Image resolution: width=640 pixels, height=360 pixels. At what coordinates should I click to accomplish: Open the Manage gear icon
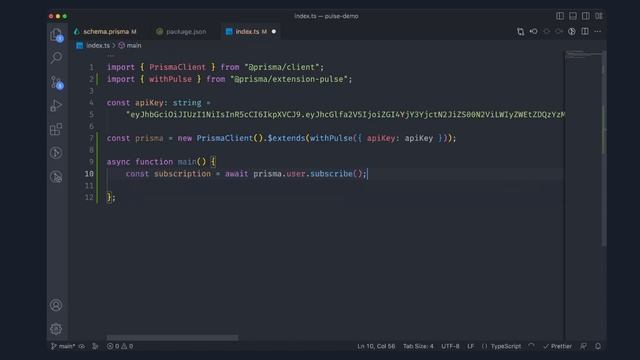coord(56,329)
